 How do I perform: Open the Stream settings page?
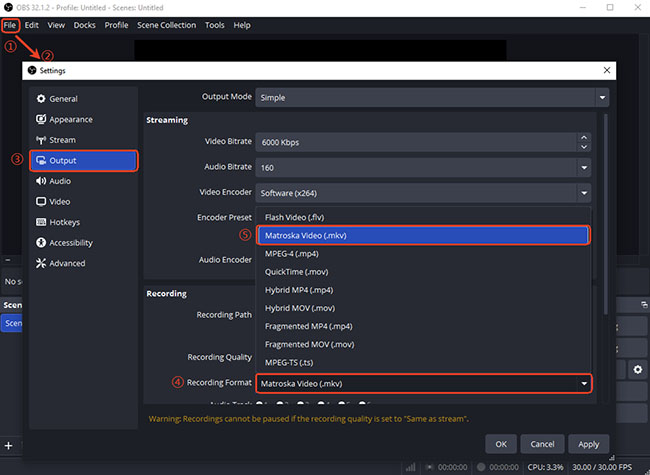[83, 140]
